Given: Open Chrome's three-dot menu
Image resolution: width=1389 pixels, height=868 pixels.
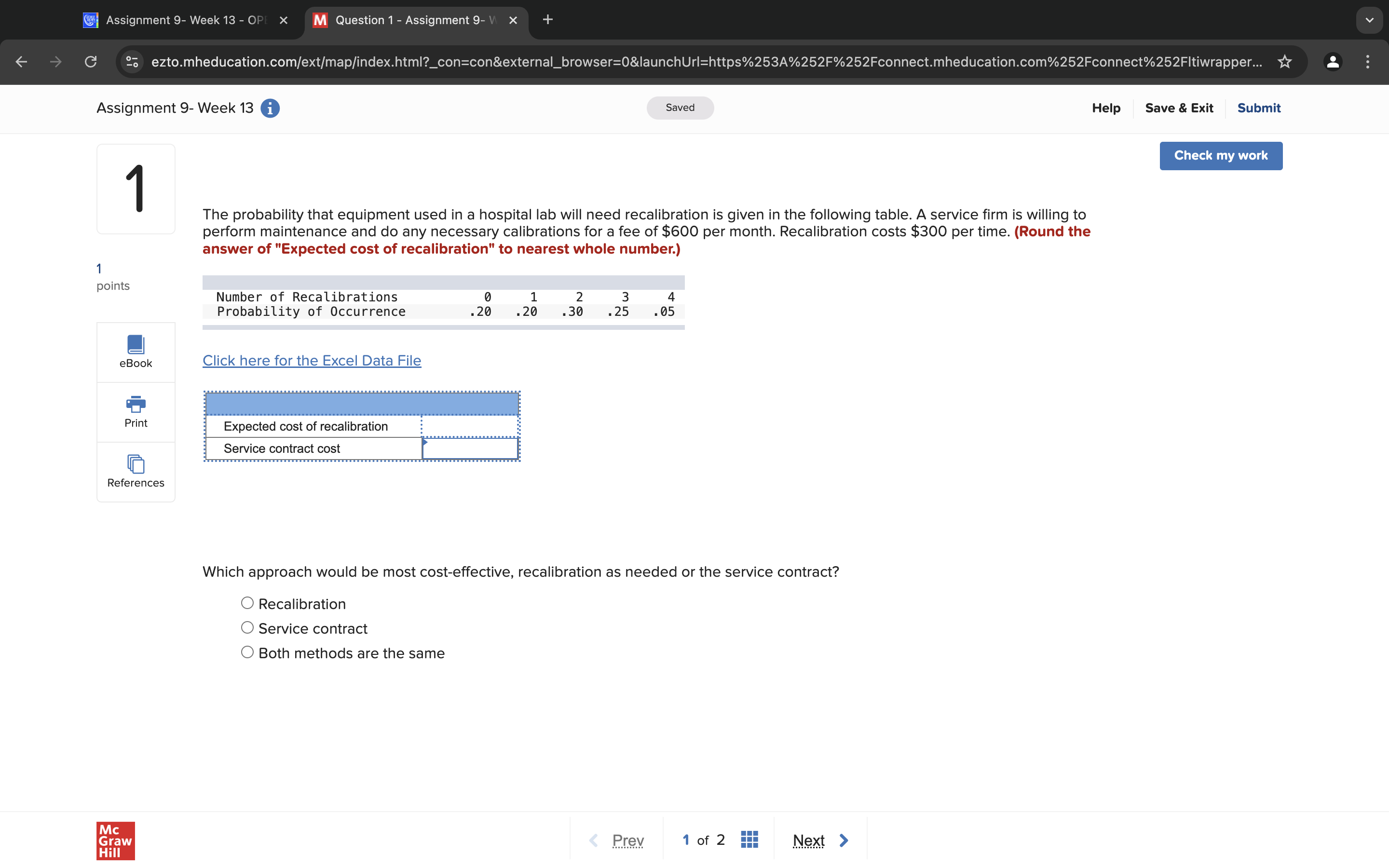Looking at the screenshot, I should [x=1368, y=62].
